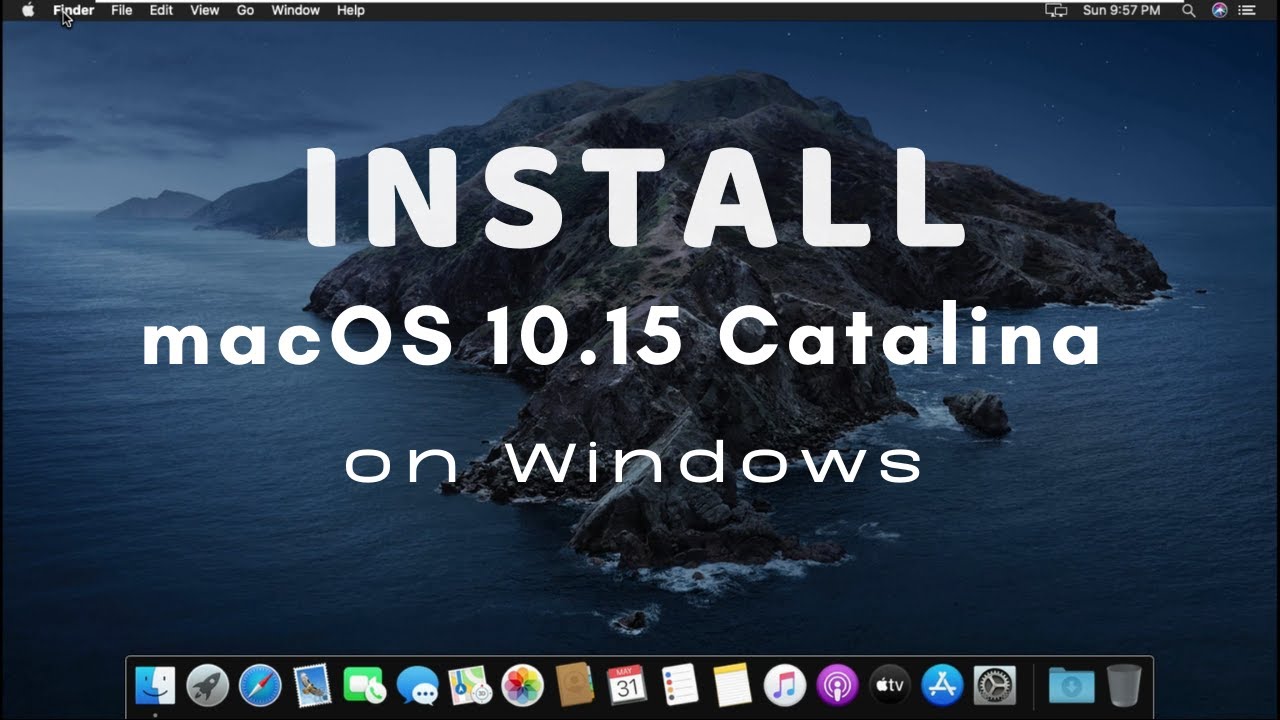Open Finder from the Dock
Screen dimensions: 1280x720
click(x=155, y=686)
